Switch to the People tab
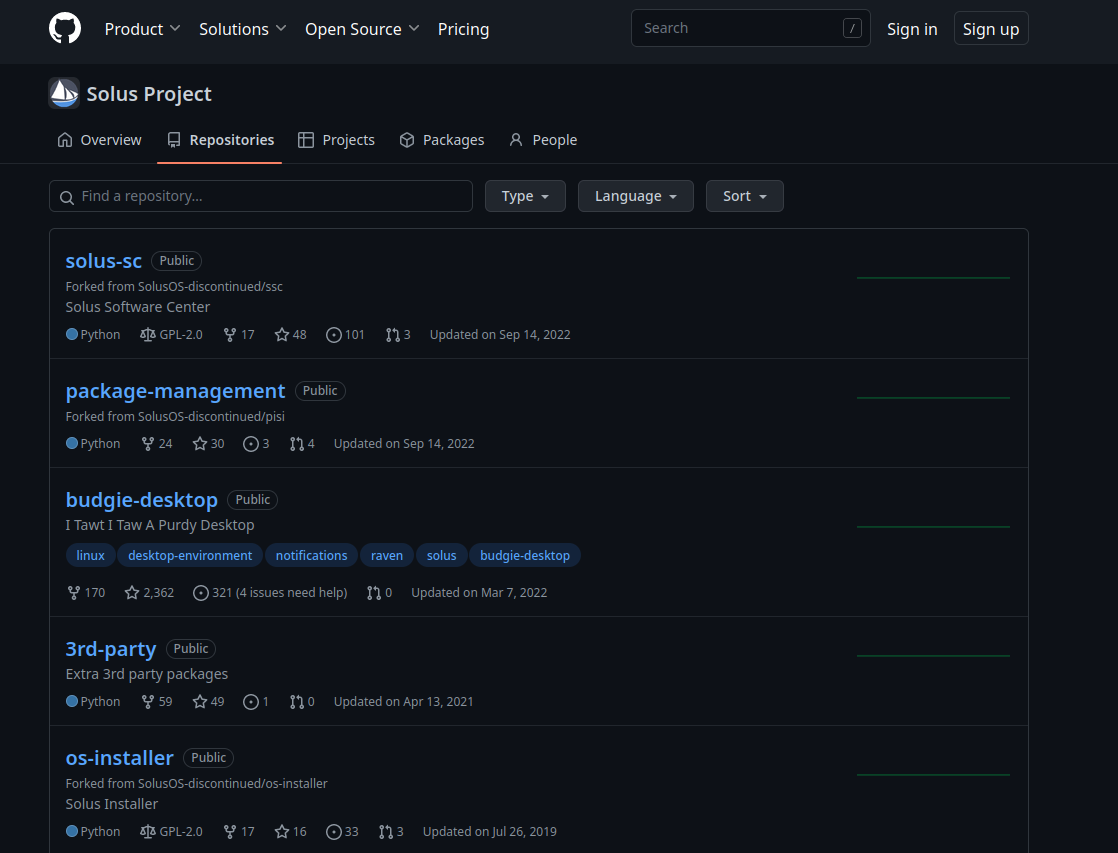Image resolution: width=1118 pixels, height=853 pixels. (543, 140)
